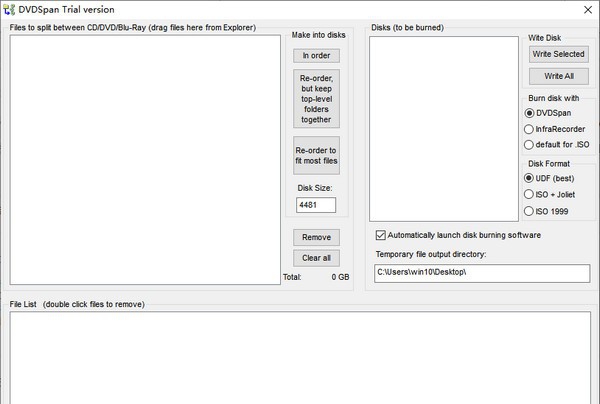Click the Write Selected button

(x=558, y=53)
